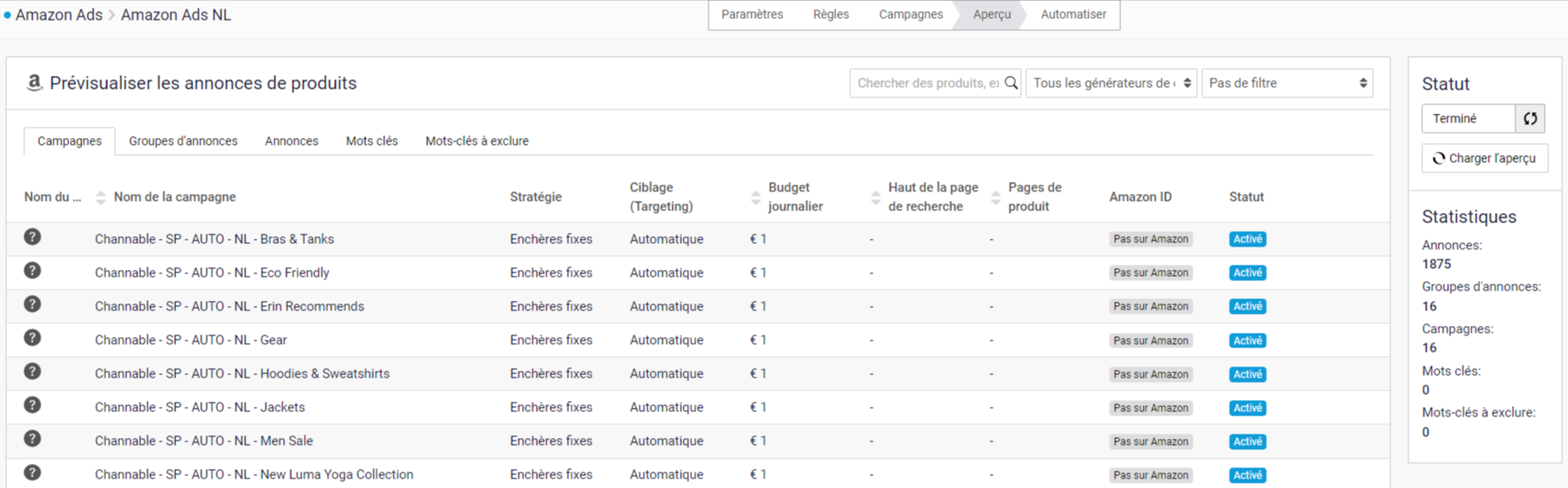Sort by Pages de produit column arrows
The height and width of the screenshot is (488, 1568).
[x=996, y=197]
